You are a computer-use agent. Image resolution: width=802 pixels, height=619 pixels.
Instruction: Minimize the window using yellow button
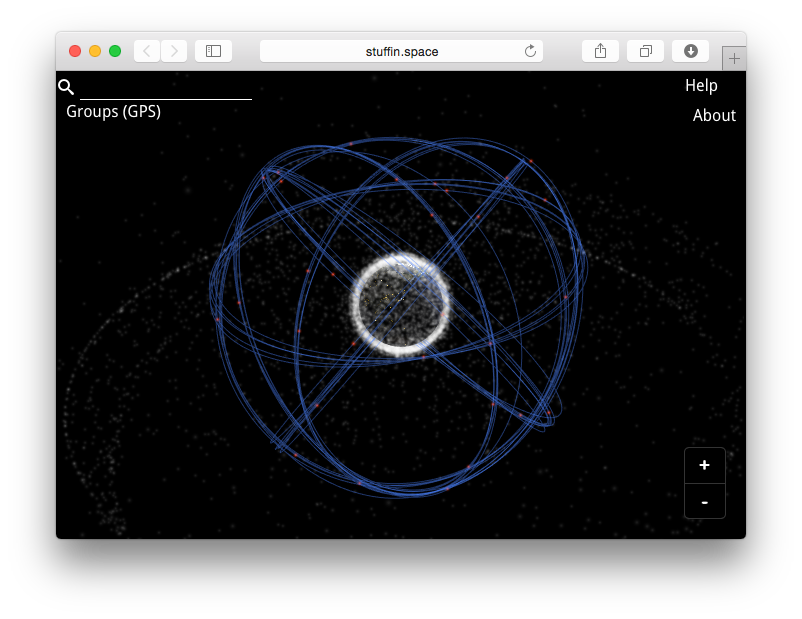pyautogui.click(x=95, y=51)
